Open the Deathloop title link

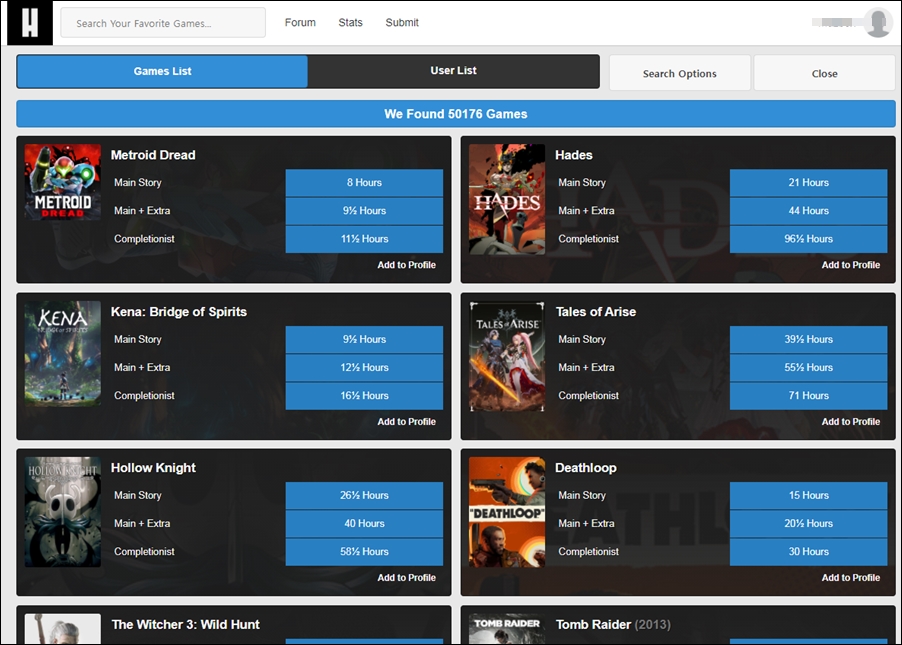click(x=586, y=468)
